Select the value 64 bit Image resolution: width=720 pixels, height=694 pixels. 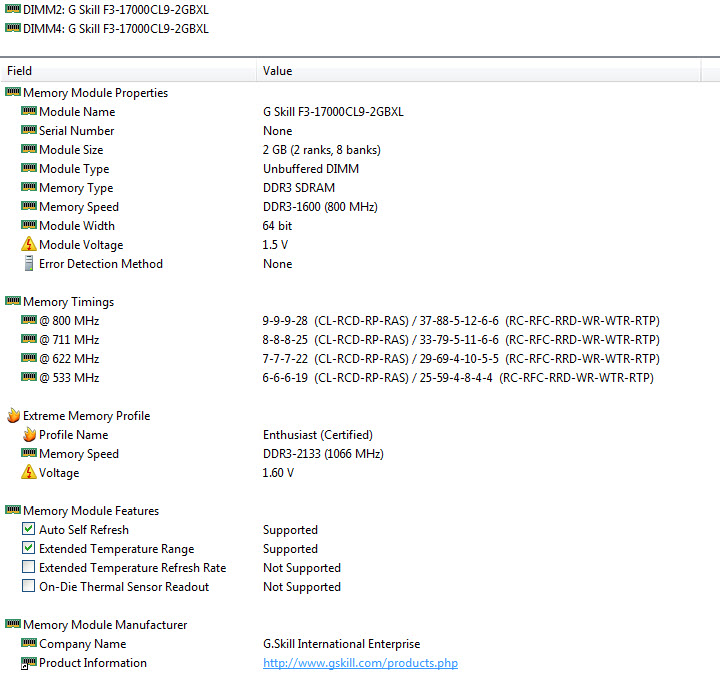(x=277, y=226)
